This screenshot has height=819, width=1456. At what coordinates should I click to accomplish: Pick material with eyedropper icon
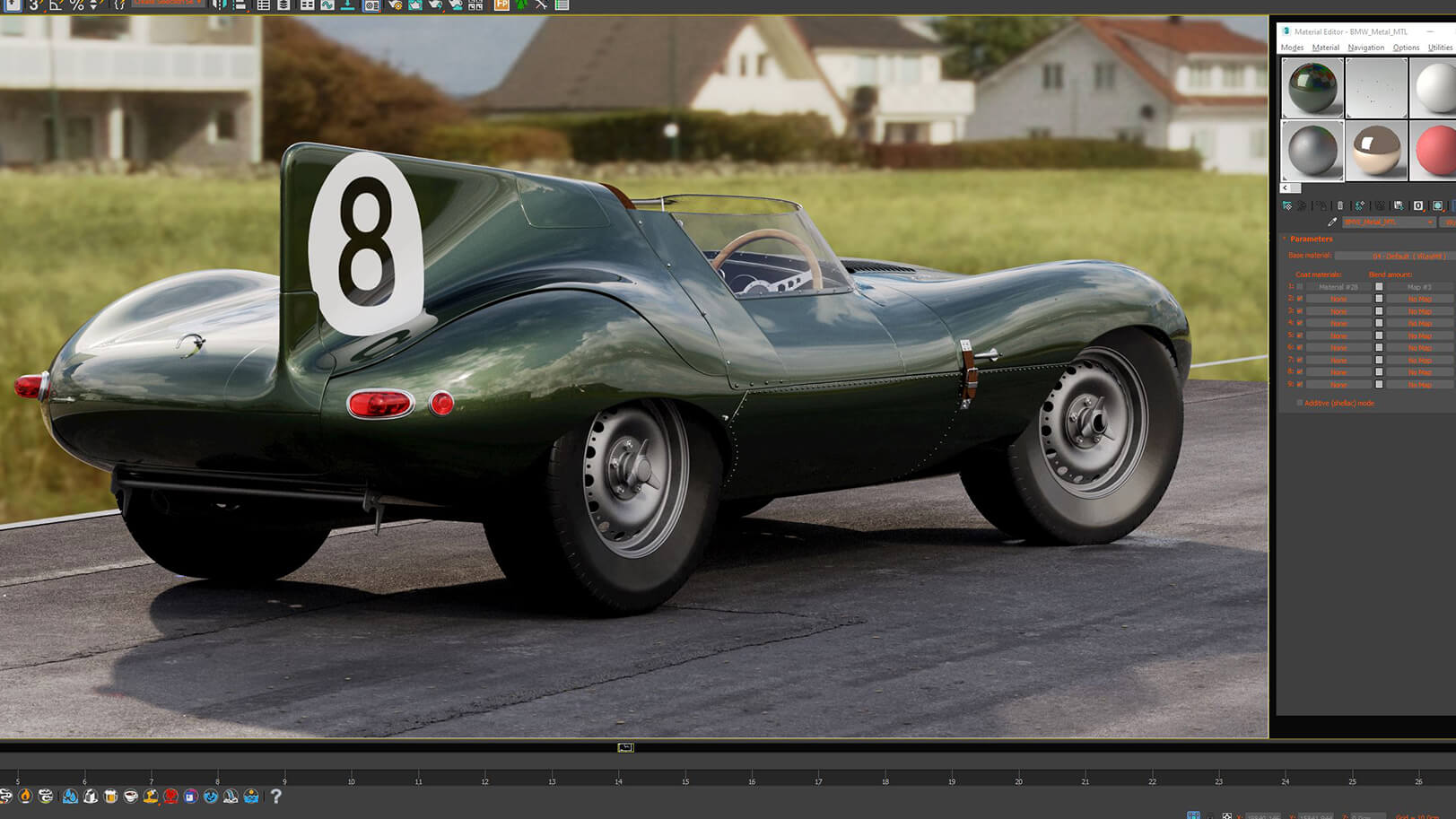point(1332,222)
